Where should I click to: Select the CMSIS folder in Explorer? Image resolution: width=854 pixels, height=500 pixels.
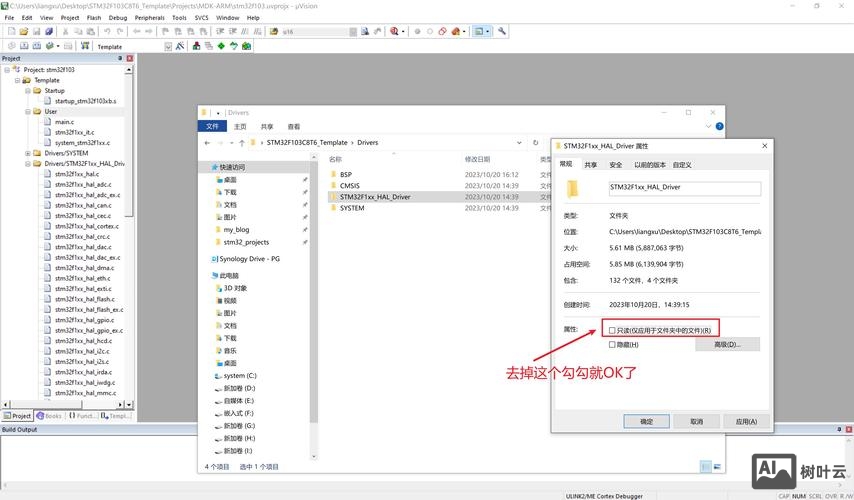[349, 186]
